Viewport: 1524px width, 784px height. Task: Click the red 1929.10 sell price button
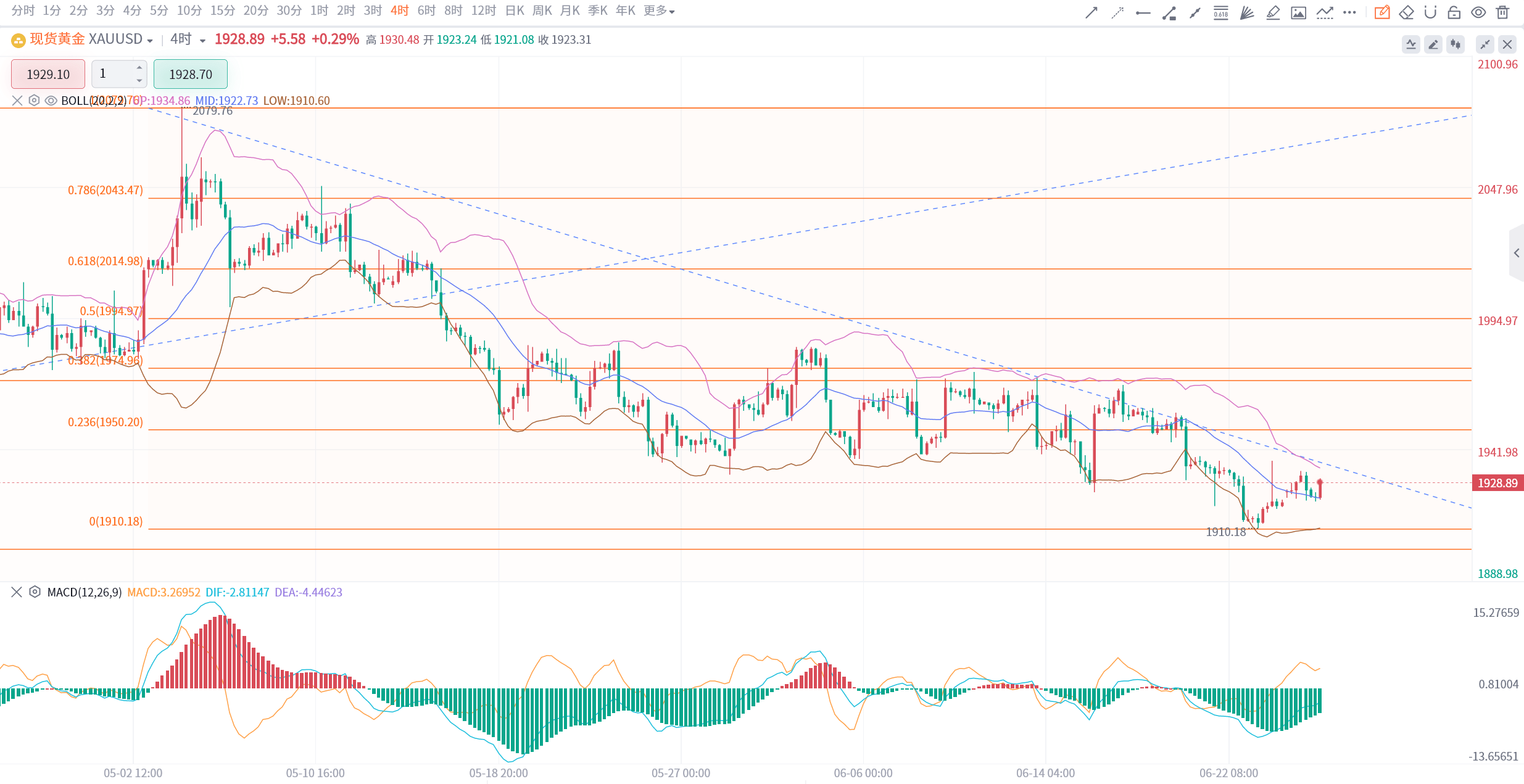pyautogui.click(x=48, y=74)
